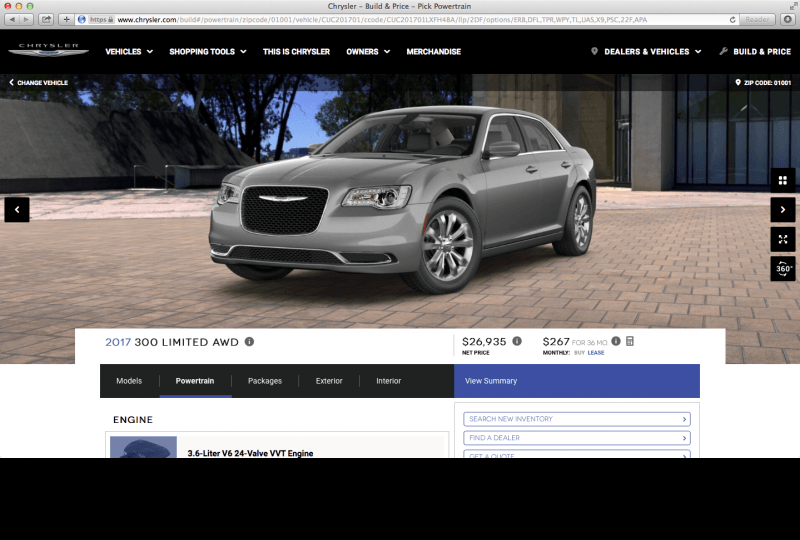This screenshot has width=800, height=540.
Task: Switch to the Interior tab
Action: tap(389, 381)
